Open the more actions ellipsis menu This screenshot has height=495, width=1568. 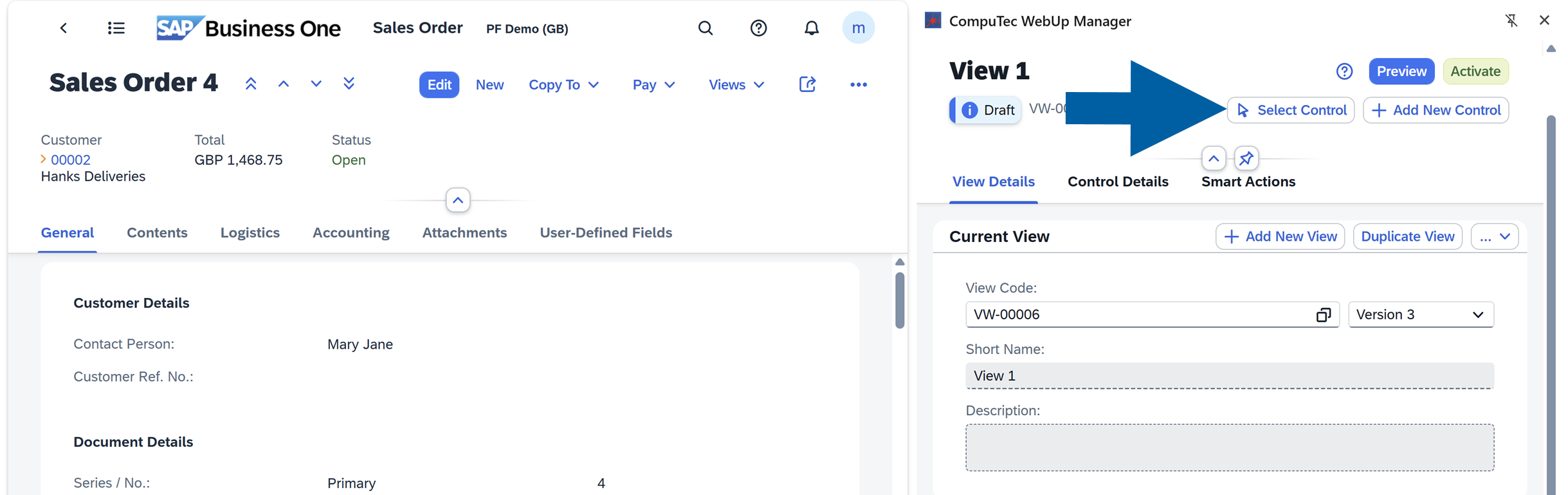coord(859,84)
